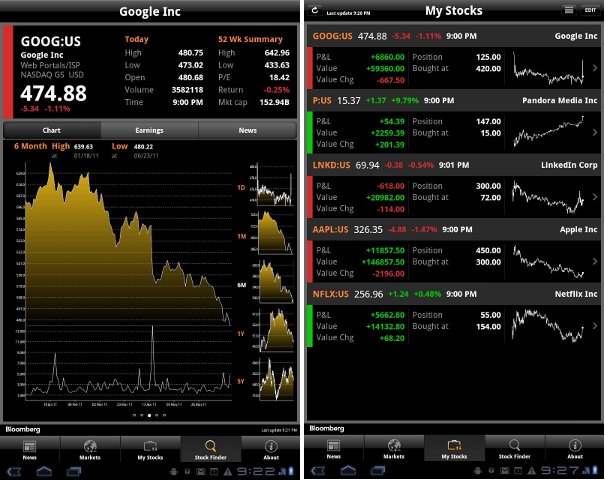The image size is (605, 480).
Task: Tap Android back arrow on My Stocks screen
Action: (318, 471)
